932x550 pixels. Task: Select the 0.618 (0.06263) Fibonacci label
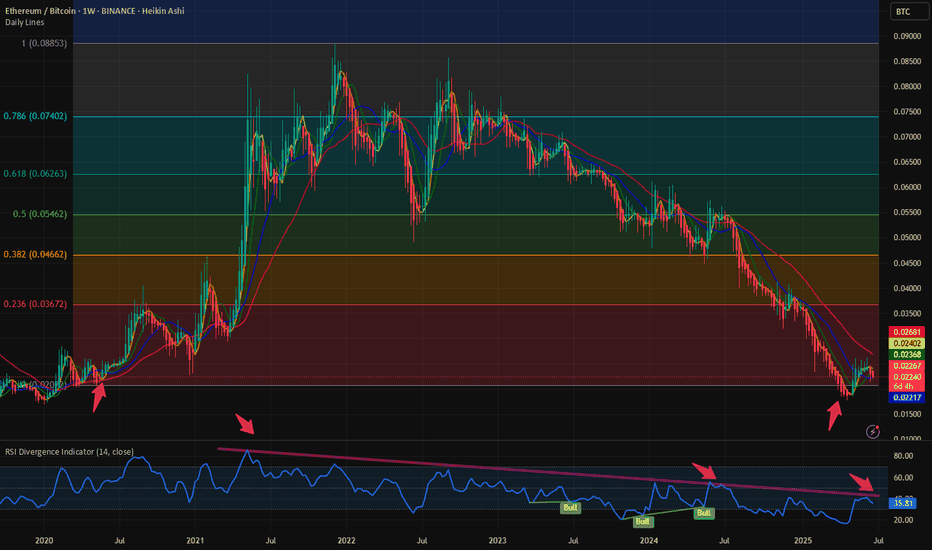35,174
